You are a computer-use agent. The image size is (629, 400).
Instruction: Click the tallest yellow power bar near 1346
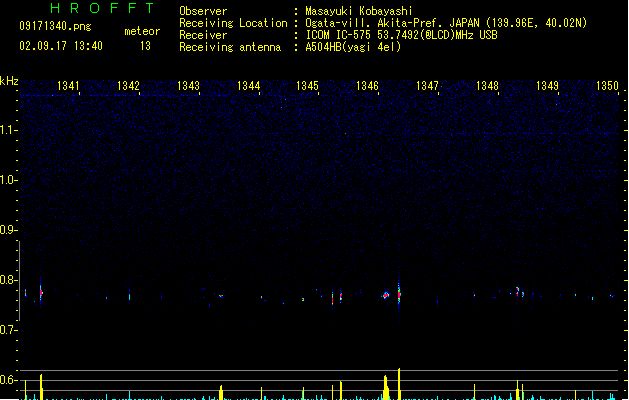(399, 384)
